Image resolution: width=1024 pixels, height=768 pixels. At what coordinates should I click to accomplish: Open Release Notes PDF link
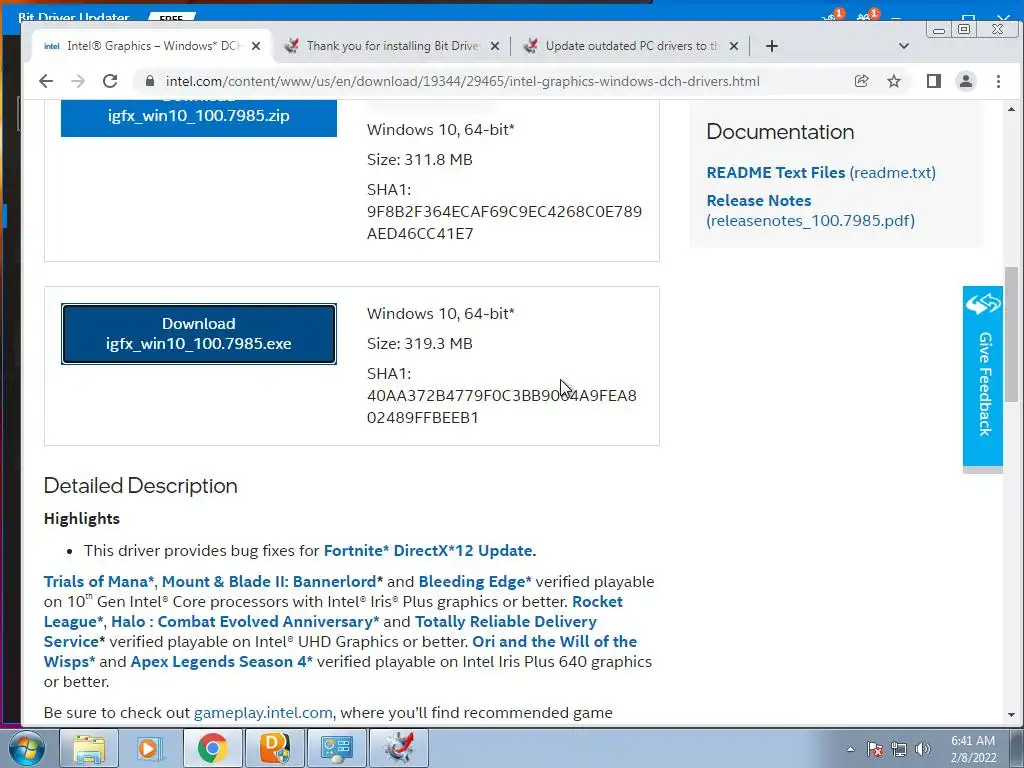coord(810,210)
